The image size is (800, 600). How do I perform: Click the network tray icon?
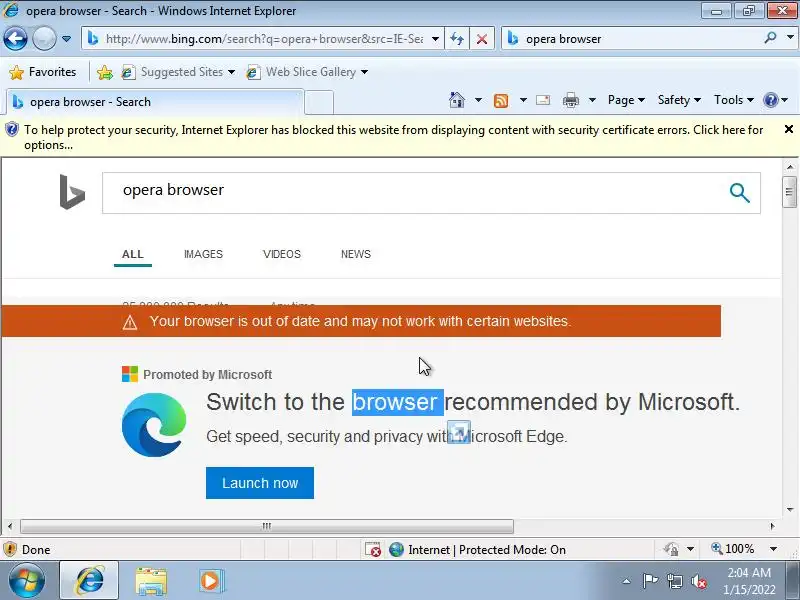675,581
